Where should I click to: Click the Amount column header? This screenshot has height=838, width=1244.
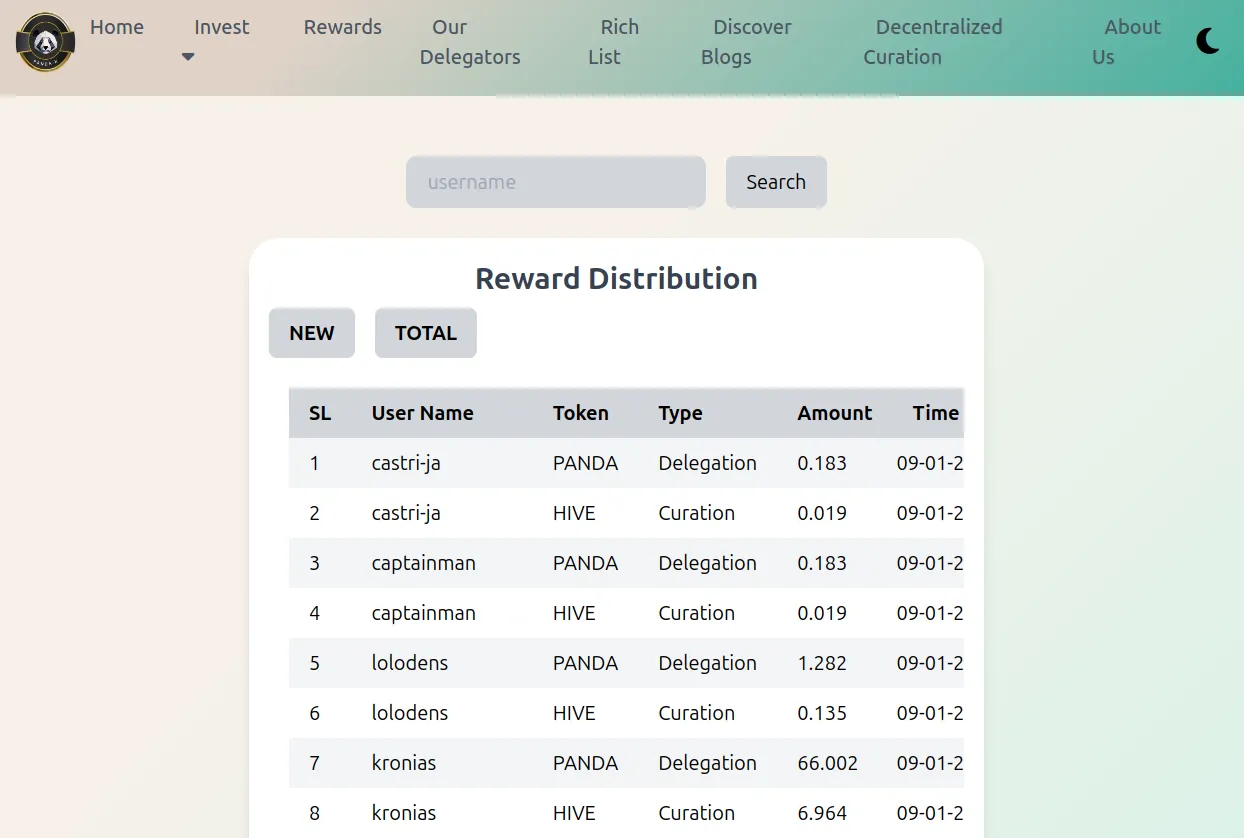[835, 413]
